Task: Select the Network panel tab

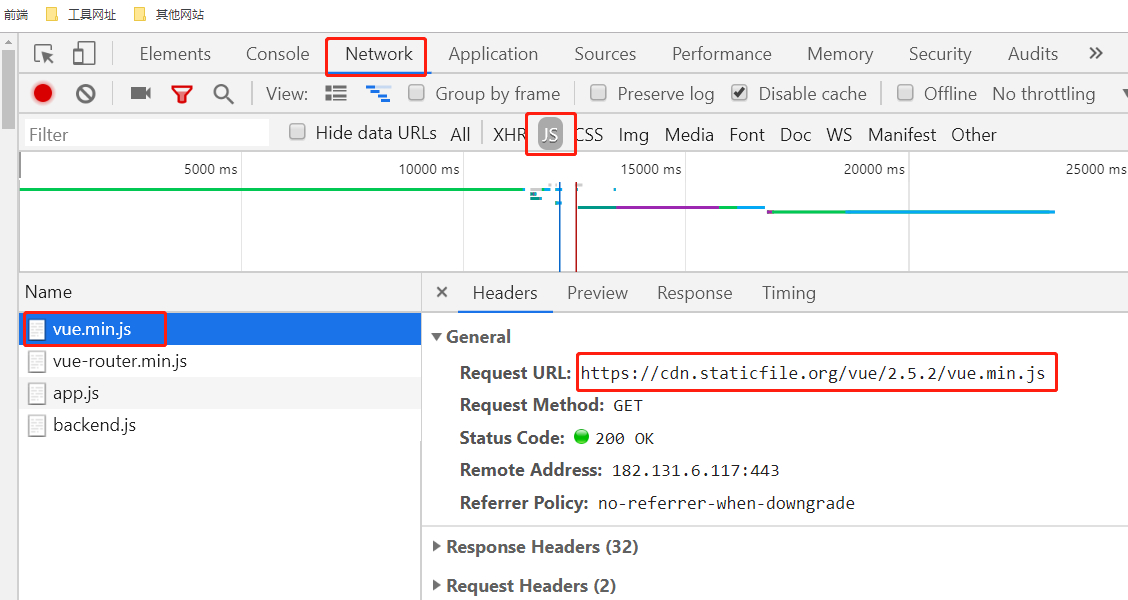Action: [378, 54]
